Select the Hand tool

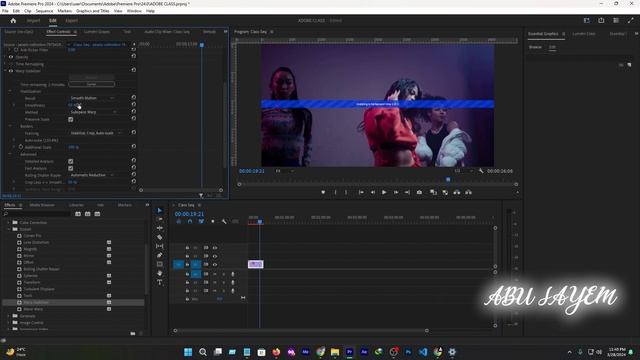point(160,273)
